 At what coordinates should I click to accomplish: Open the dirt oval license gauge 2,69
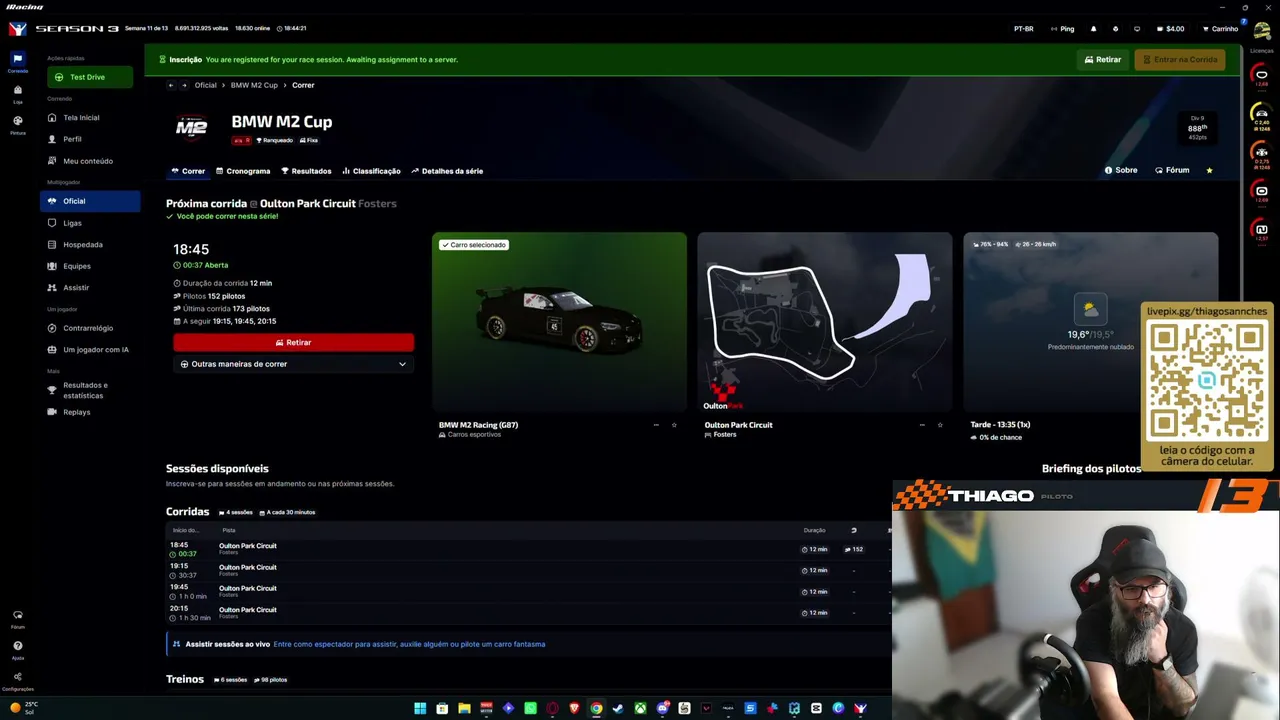click(x=1261, y=192)
